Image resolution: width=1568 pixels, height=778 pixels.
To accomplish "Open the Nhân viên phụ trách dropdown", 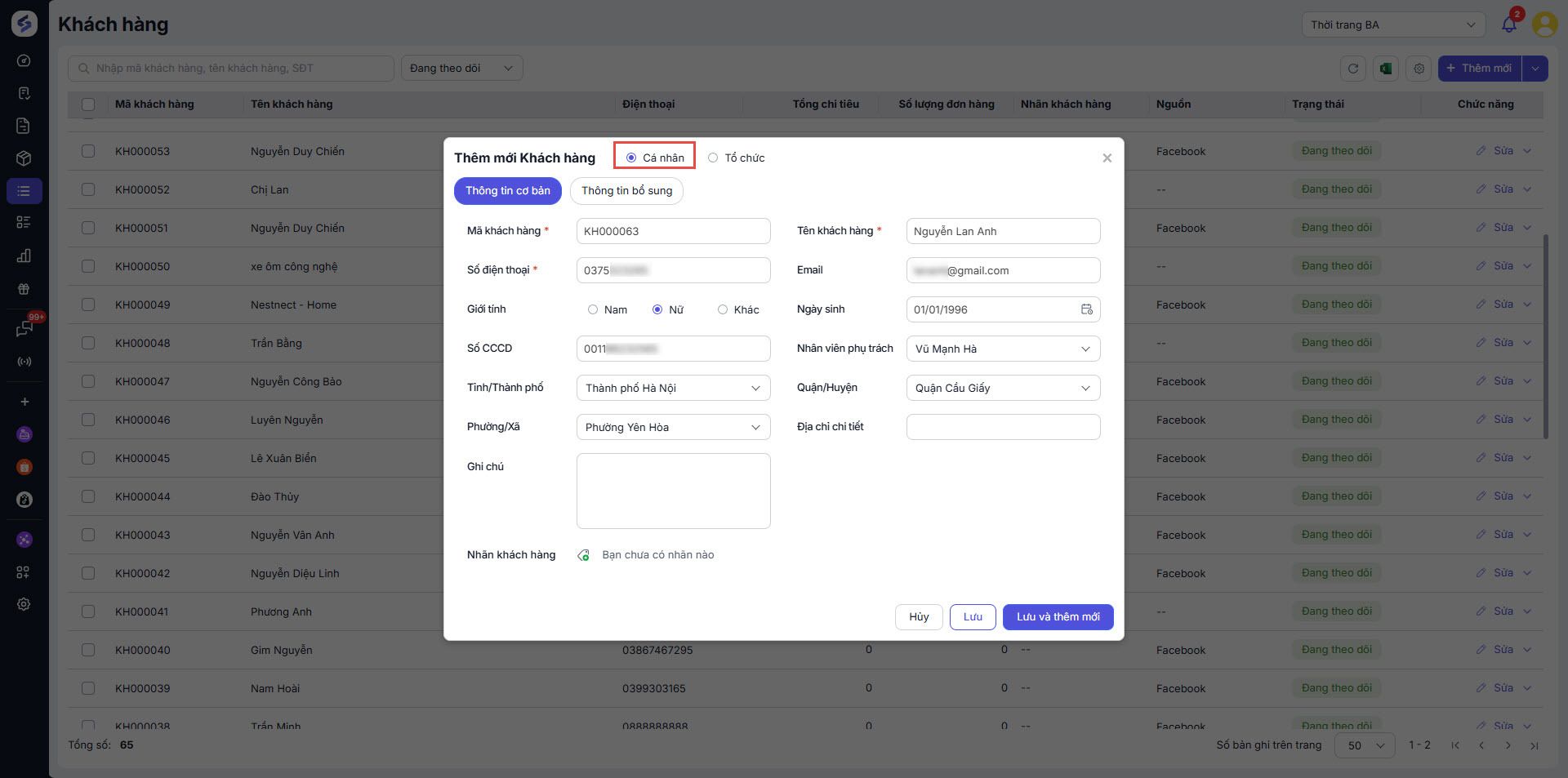I will tap(1003, 349).
